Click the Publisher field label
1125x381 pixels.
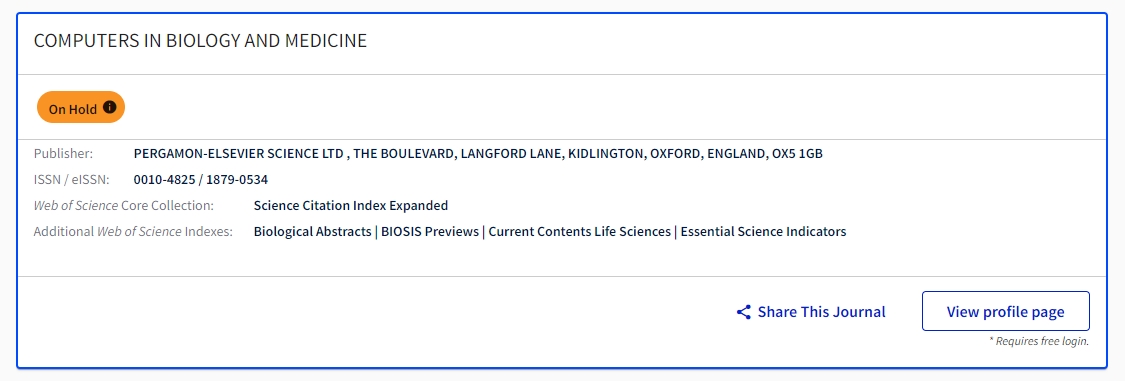pyautogui.click(x=63, y=154)
